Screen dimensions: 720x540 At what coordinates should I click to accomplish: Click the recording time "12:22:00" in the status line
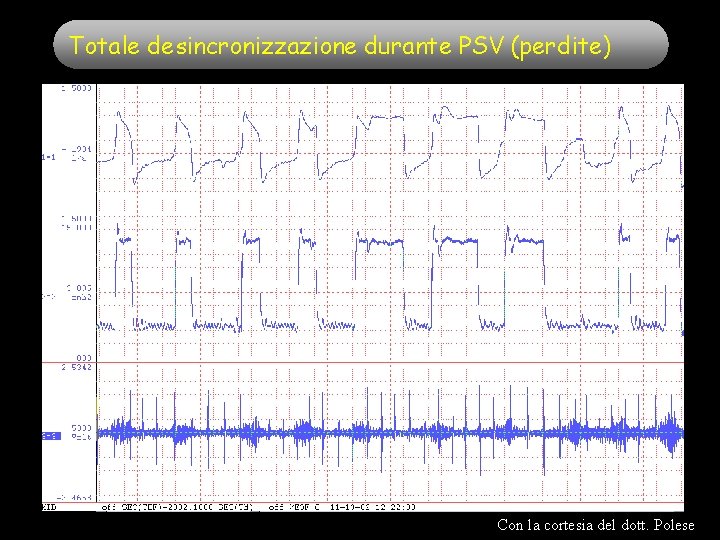pyautogui.click(x=397, y=507)
